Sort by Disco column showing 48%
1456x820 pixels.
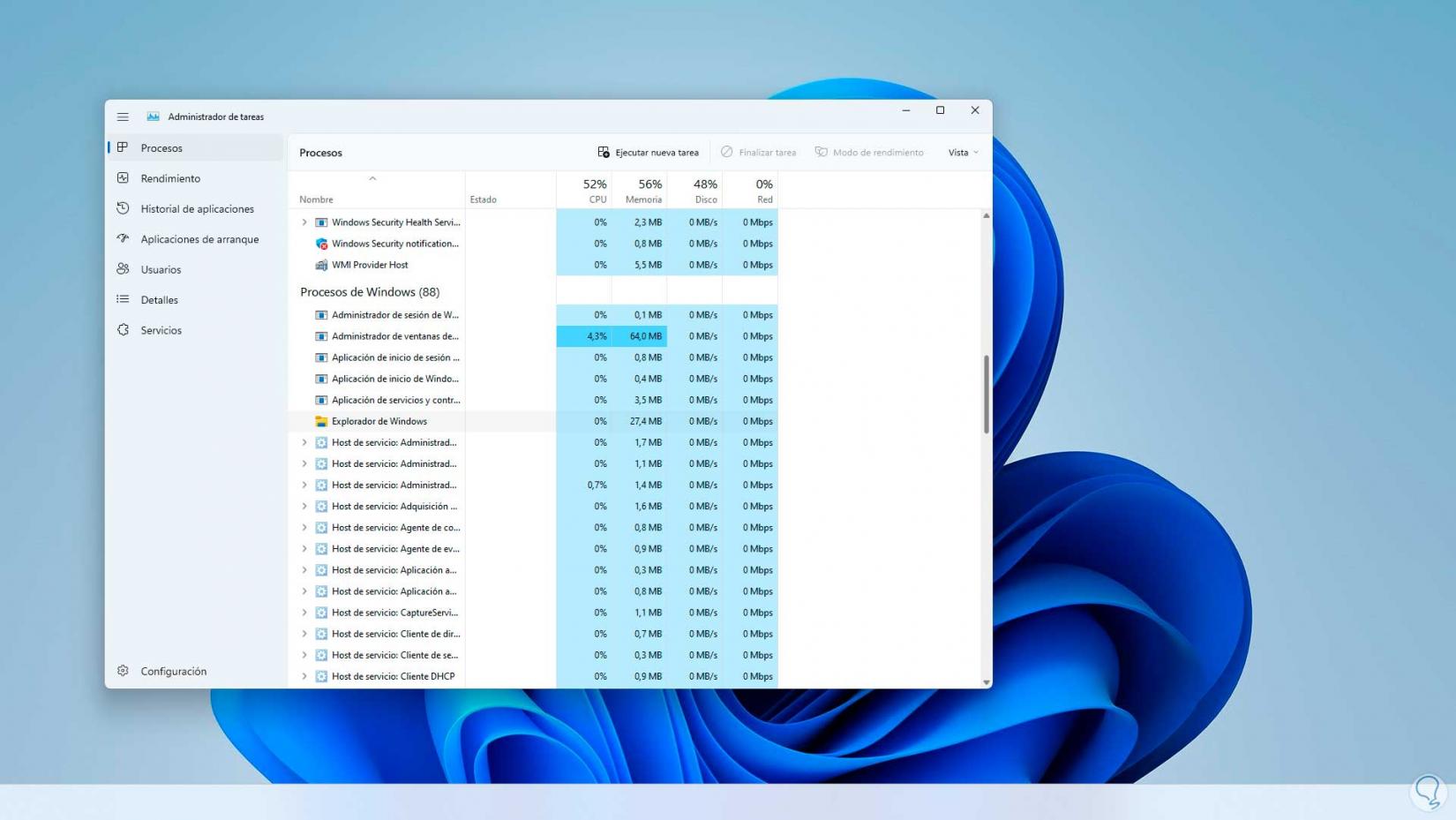pos(695,191)
